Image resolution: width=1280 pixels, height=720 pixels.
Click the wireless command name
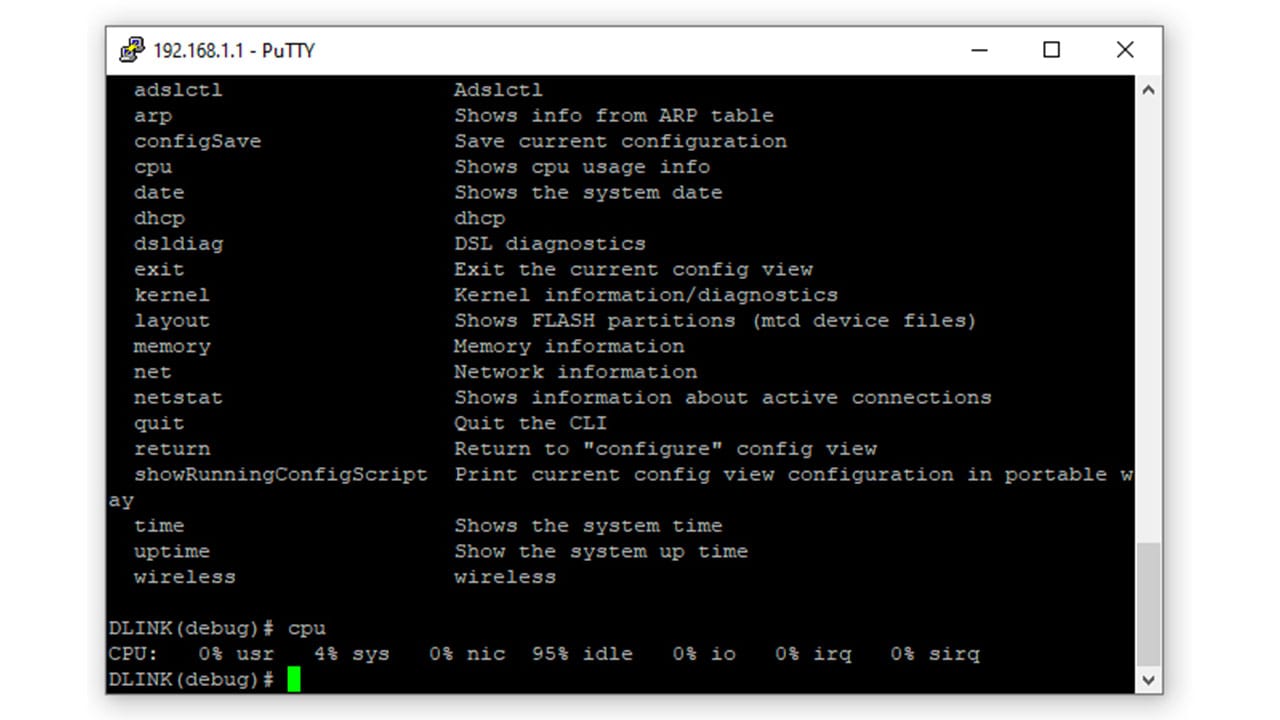point(184,577)
